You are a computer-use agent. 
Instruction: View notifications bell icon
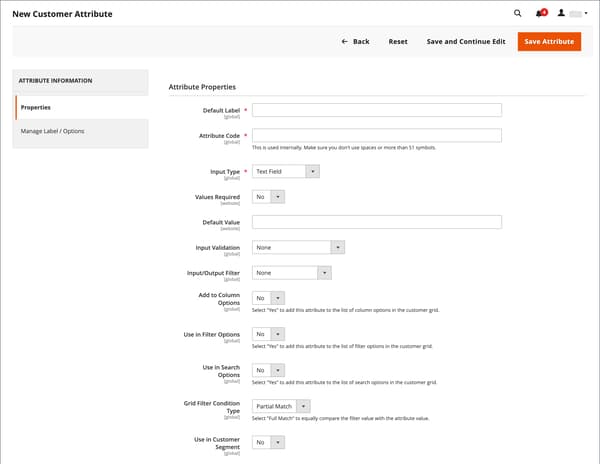click(541, 13)
